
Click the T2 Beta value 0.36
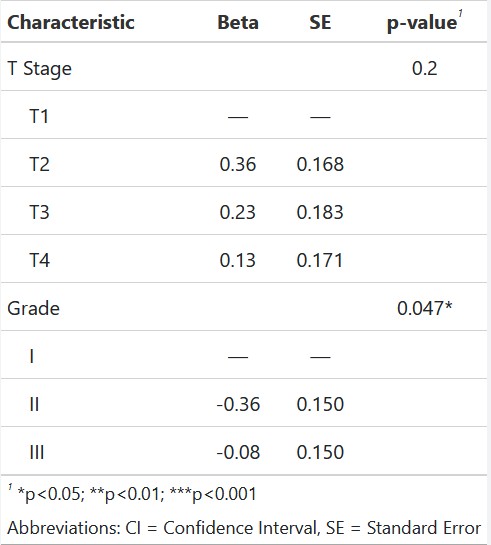click(x=238, y=164)
